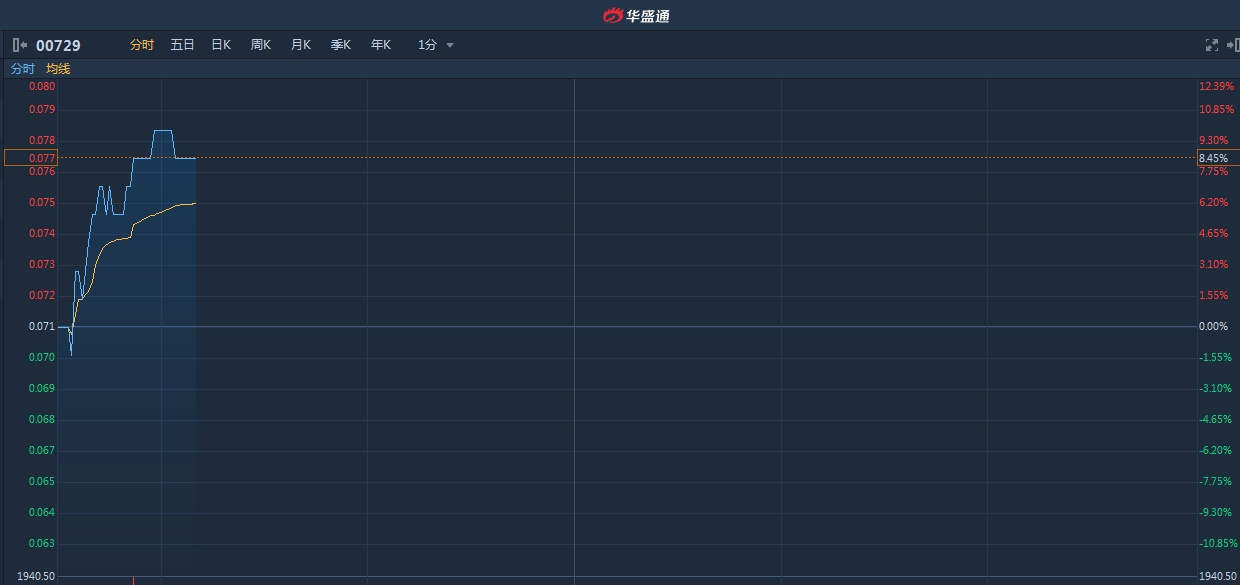Click the highlighted 0.077 price label
Screen dimensions: 1240x585
31,158
